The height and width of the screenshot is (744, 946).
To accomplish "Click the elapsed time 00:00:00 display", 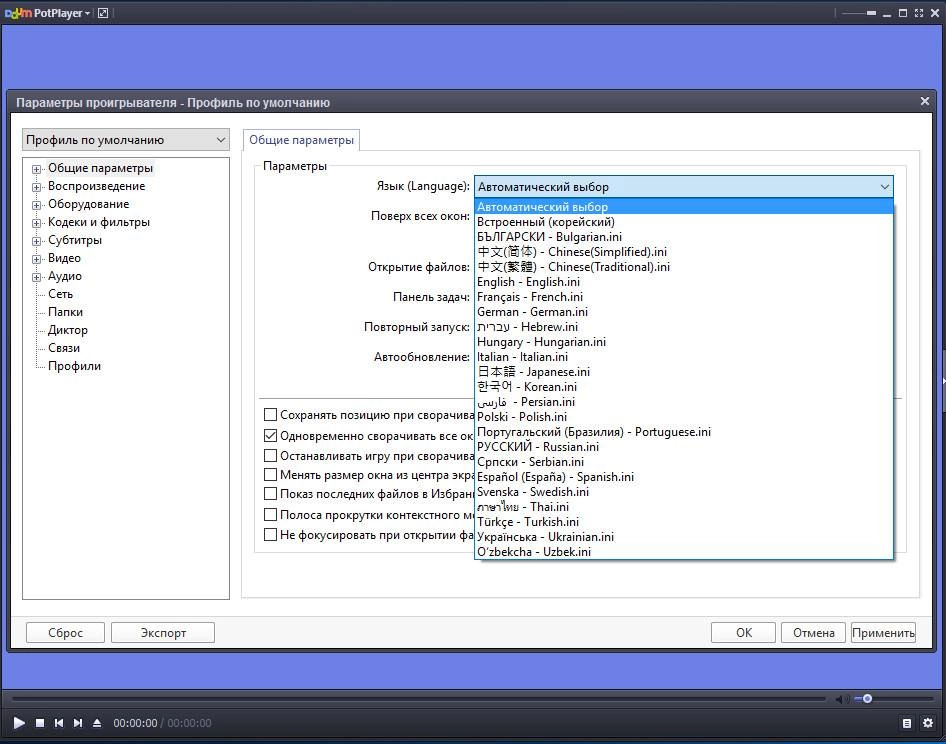I will coord(135,723).
